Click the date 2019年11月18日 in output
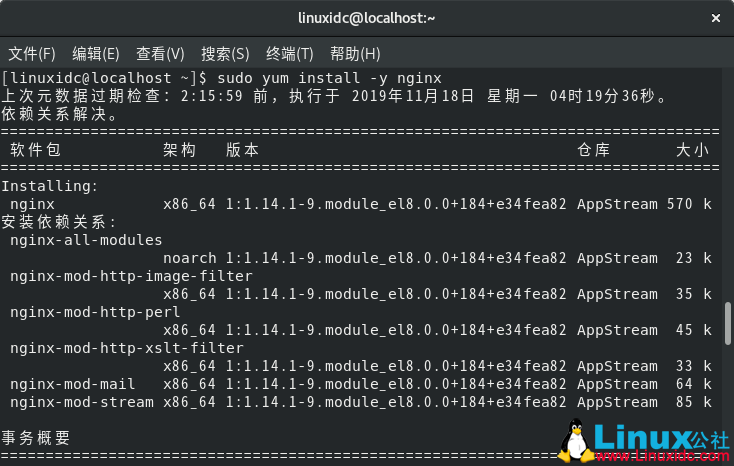This screenshot has height=466, width=734. coord(412,96)
